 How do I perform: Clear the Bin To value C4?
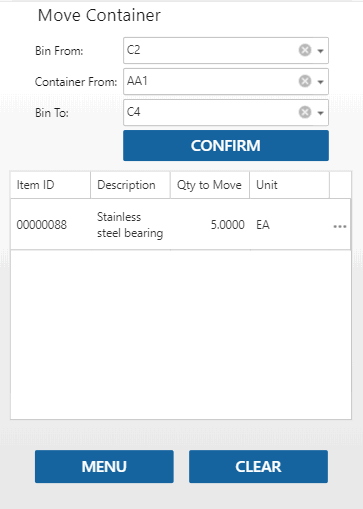pos(305,112)
